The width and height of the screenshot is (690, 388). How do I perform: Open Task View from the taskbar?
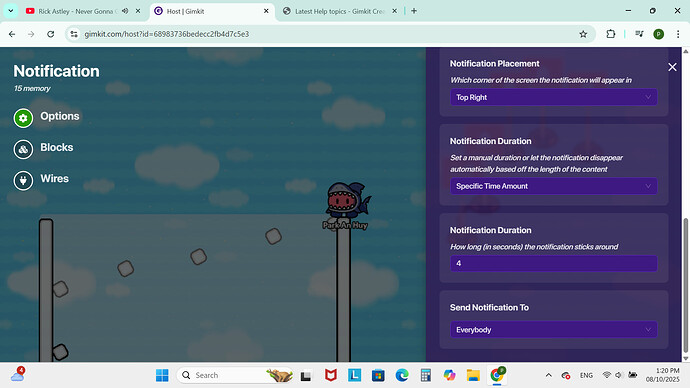306,375
